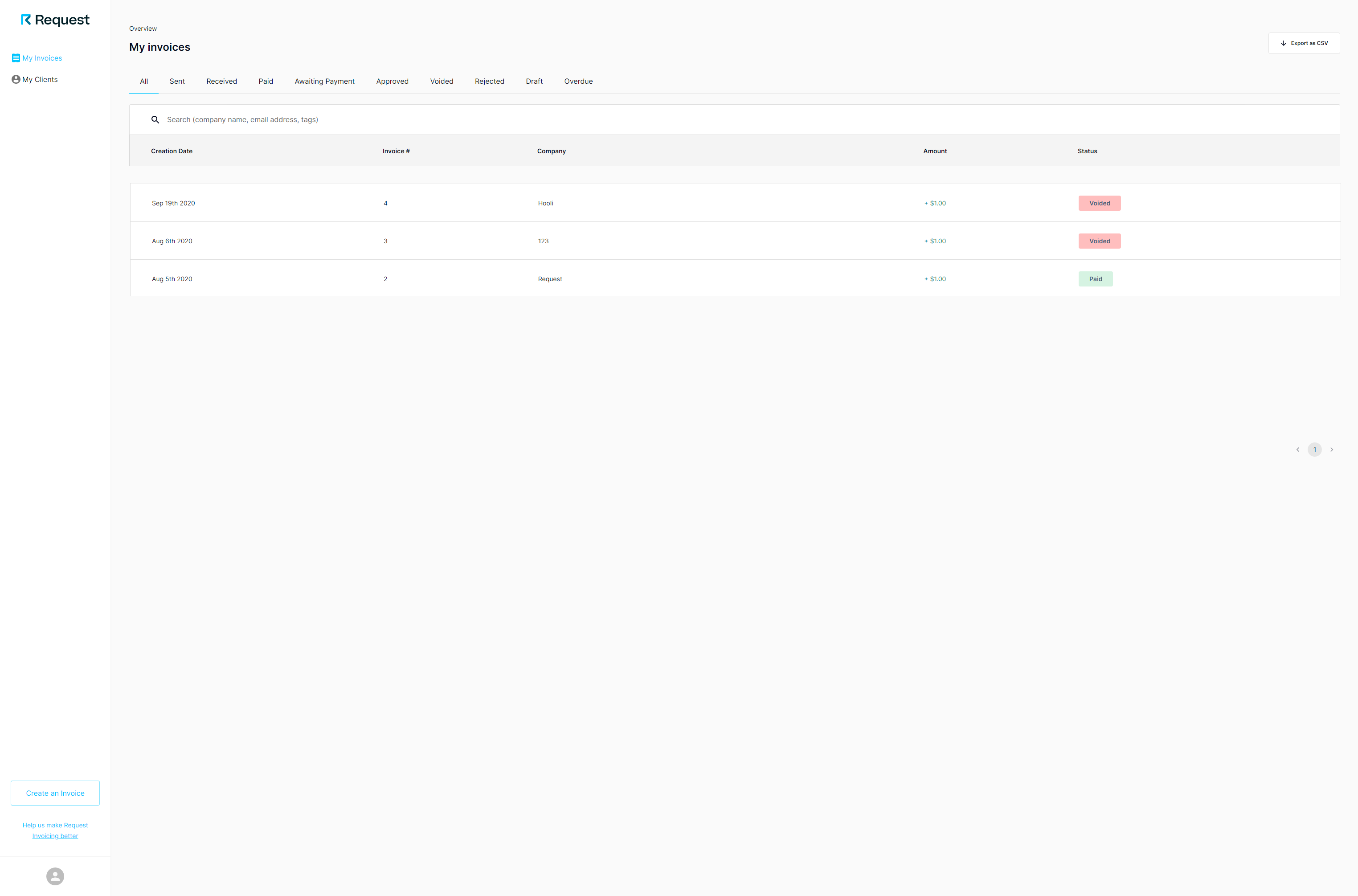Click the Company column header
The image size is (1358, 896).
tap(551, 151)
